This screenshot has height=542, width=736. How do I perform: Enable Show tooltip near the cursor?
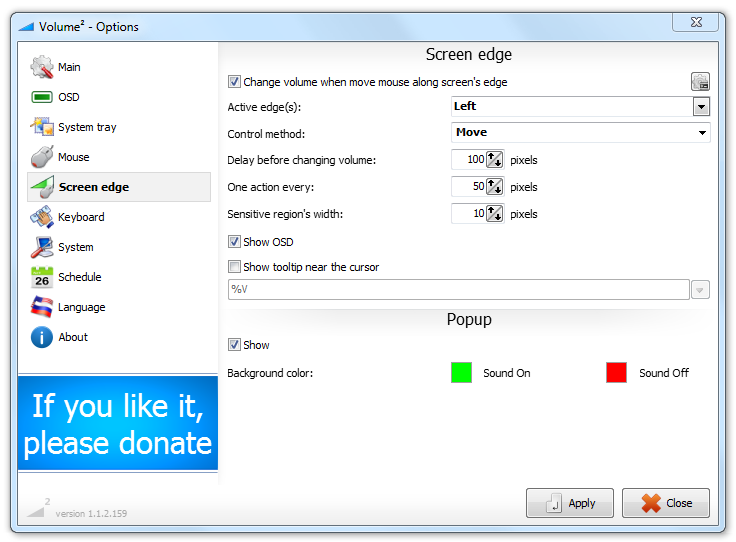coord(234,267)
